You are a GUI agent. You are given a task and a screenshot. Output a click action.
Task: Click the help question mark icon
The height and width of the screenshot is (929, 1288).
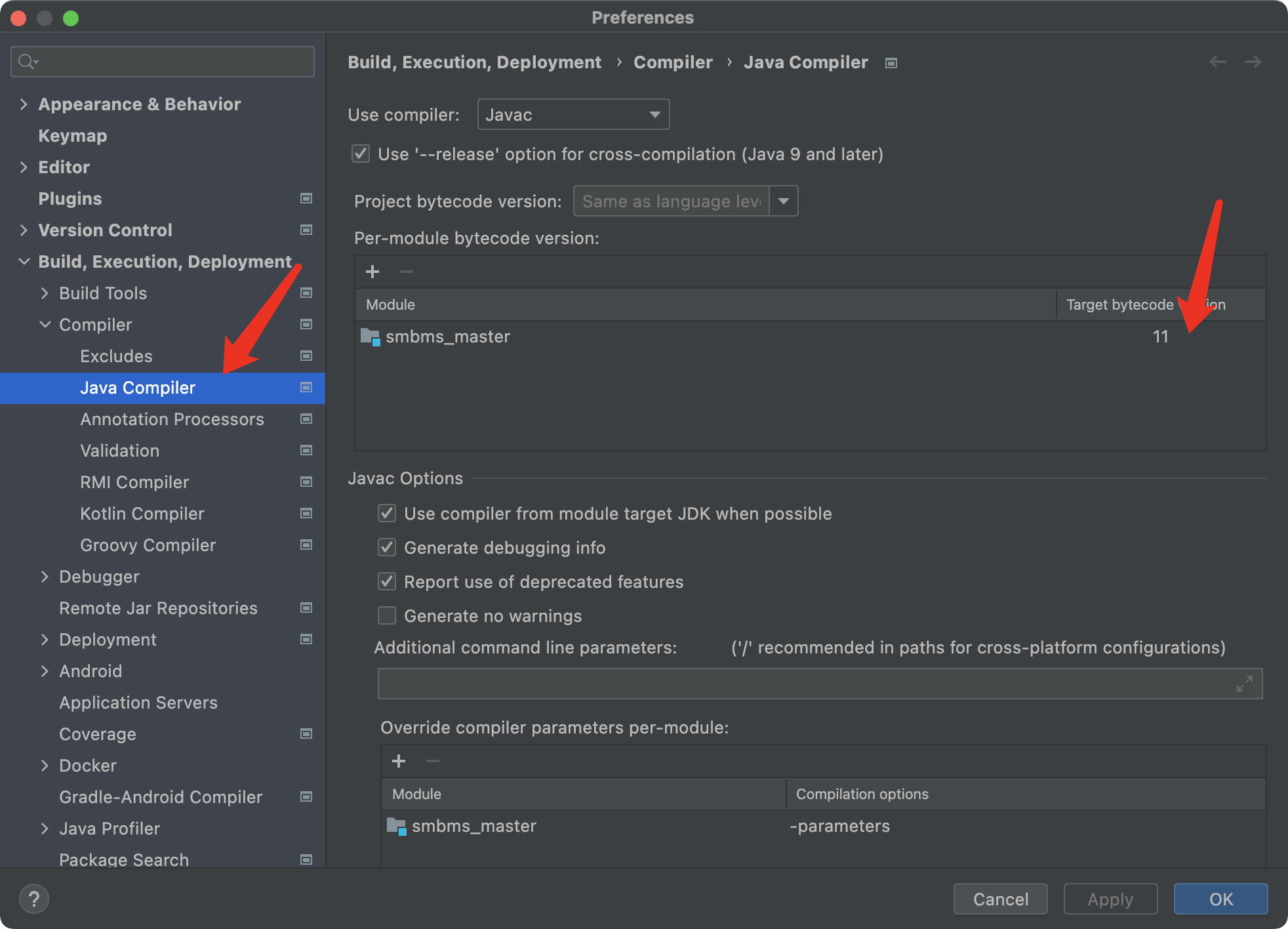[x=34, y=899]
